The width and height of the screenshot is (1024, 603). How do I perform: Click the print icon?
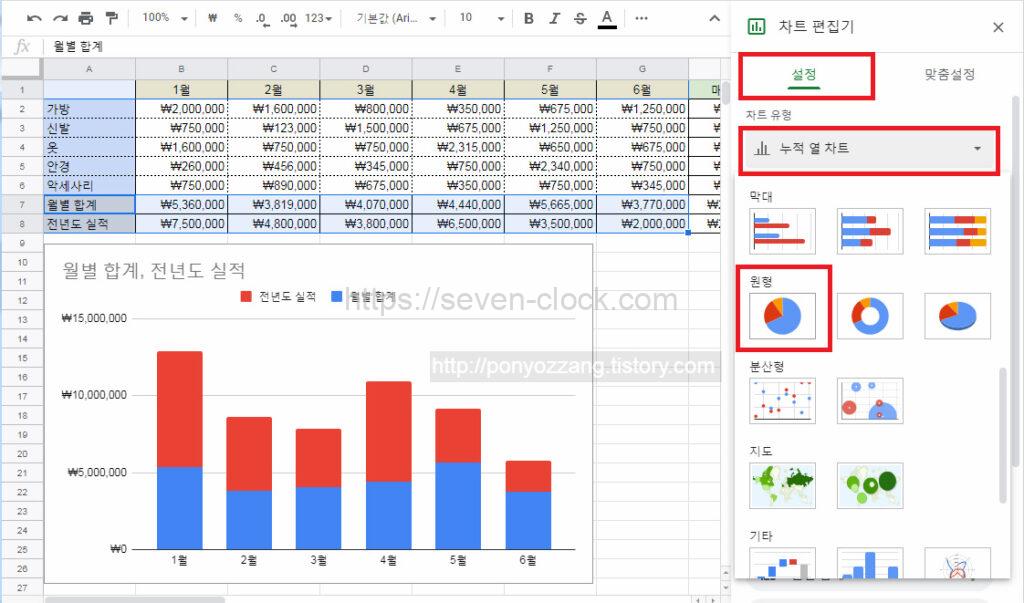coord(85,18)
